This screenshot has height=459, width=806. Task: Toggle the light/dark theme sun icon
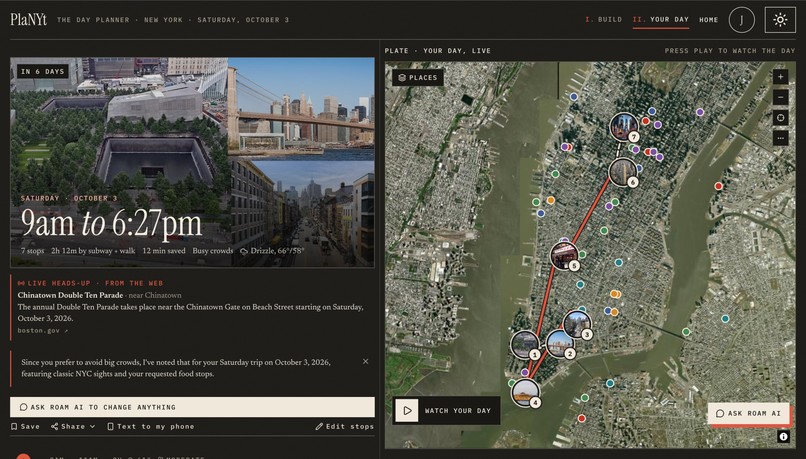pos(780,20)
